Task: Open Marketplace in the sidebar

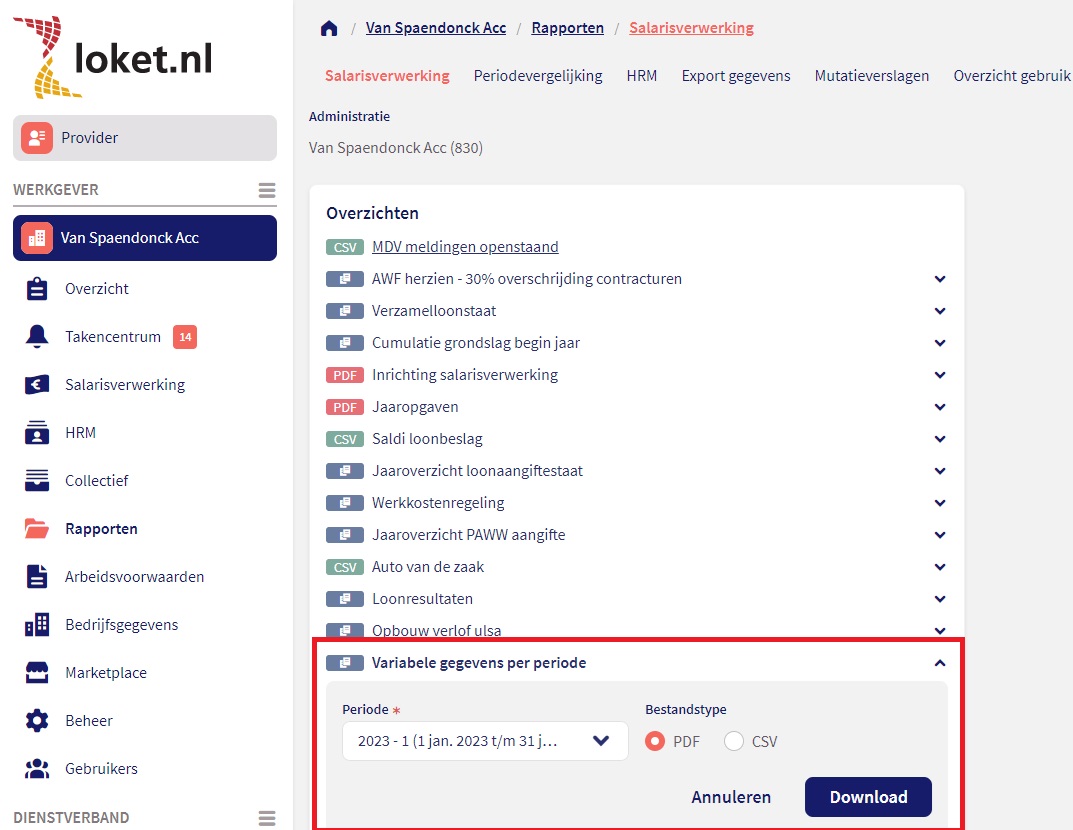Action: tap(104, 672)
